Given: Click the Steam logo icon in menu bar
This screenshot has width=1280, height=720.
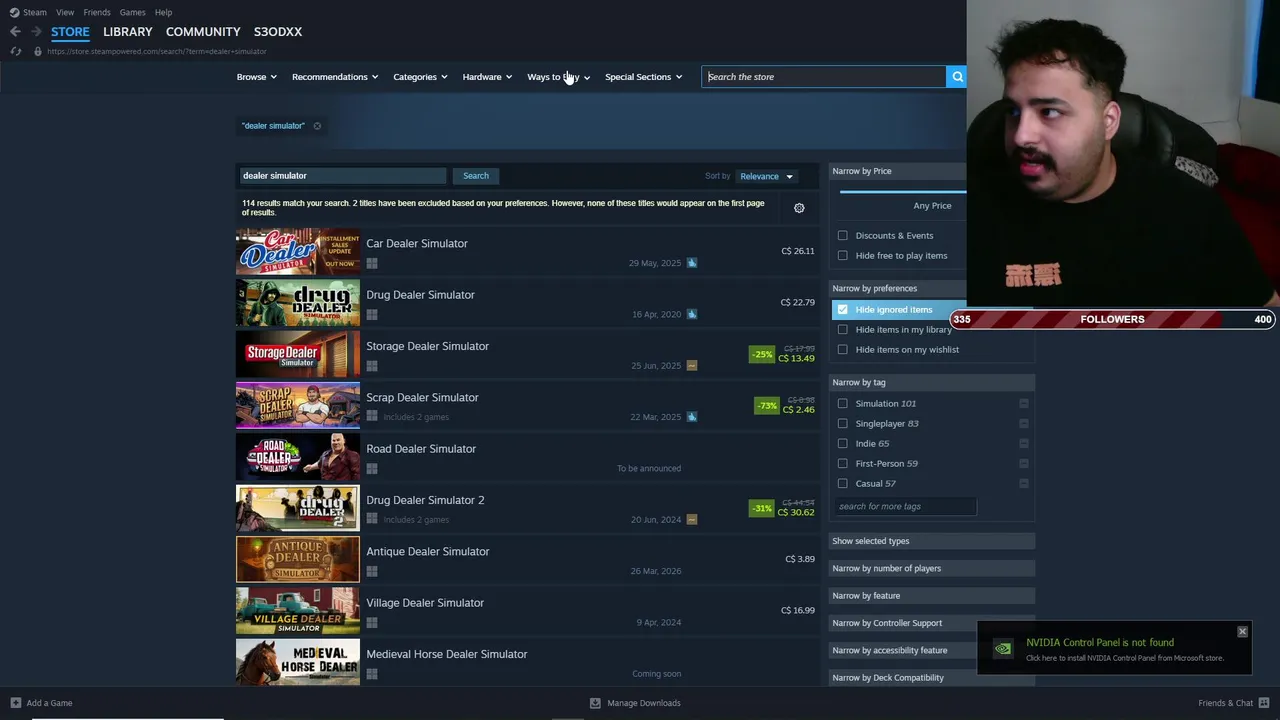Looking at the screenshot, I should coord(14,13).
